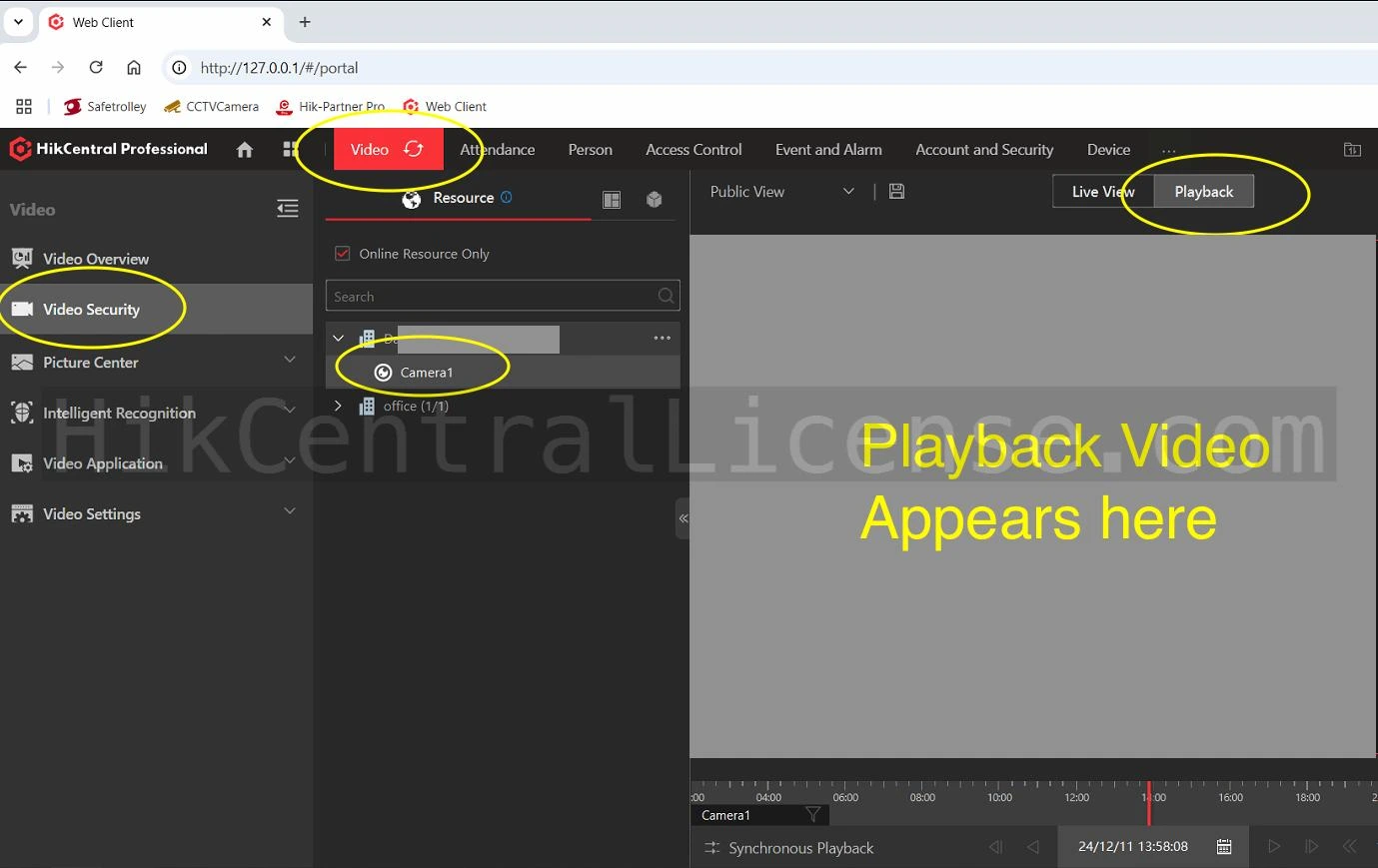Refresh the Video module tab icon
Screen dimensions: 1378x868
pyautogui.click(x=414, y=149)
